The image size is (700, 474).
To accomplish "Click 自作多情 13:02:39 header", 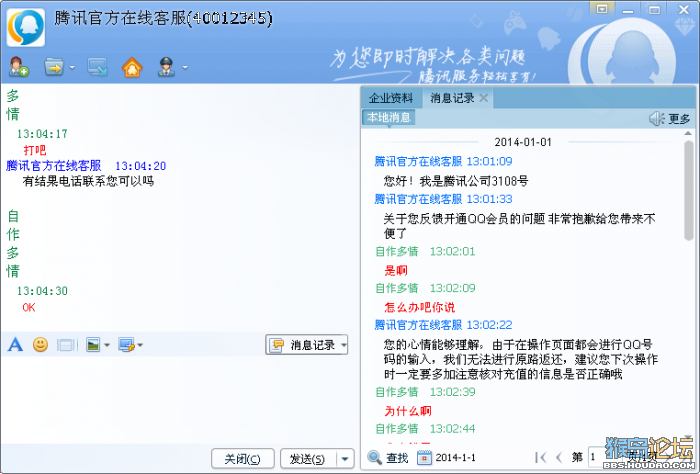I will 425,392.
